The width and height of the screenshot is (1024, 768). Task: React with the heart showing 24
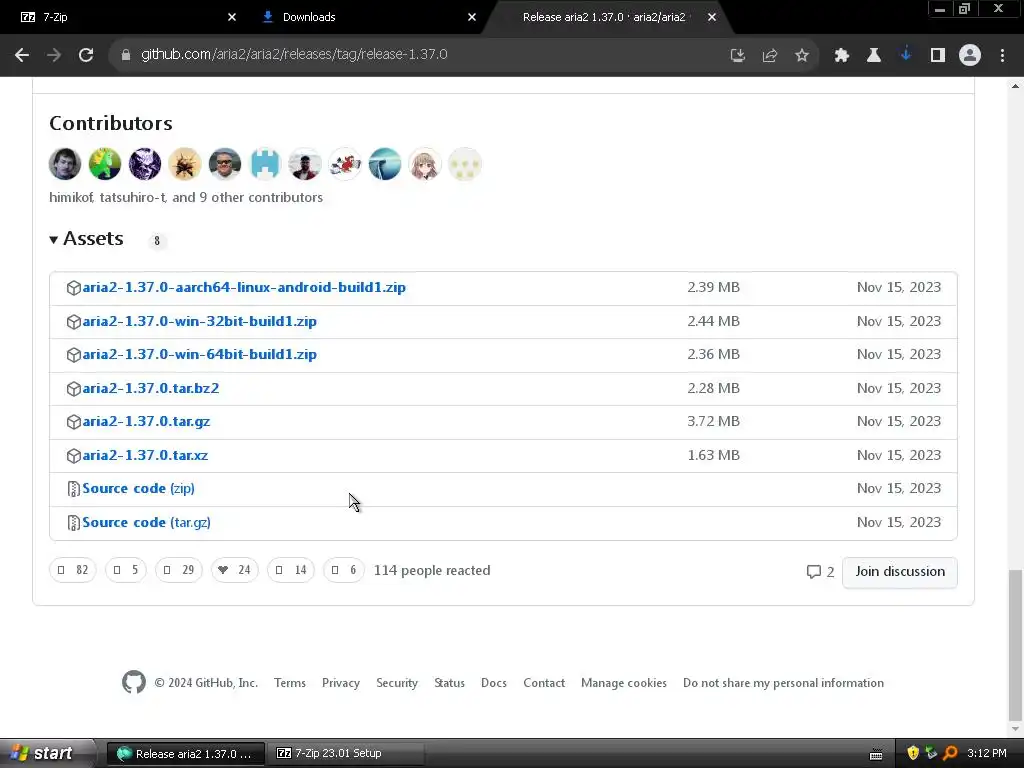pyautogui.click(x=234, y=570)
